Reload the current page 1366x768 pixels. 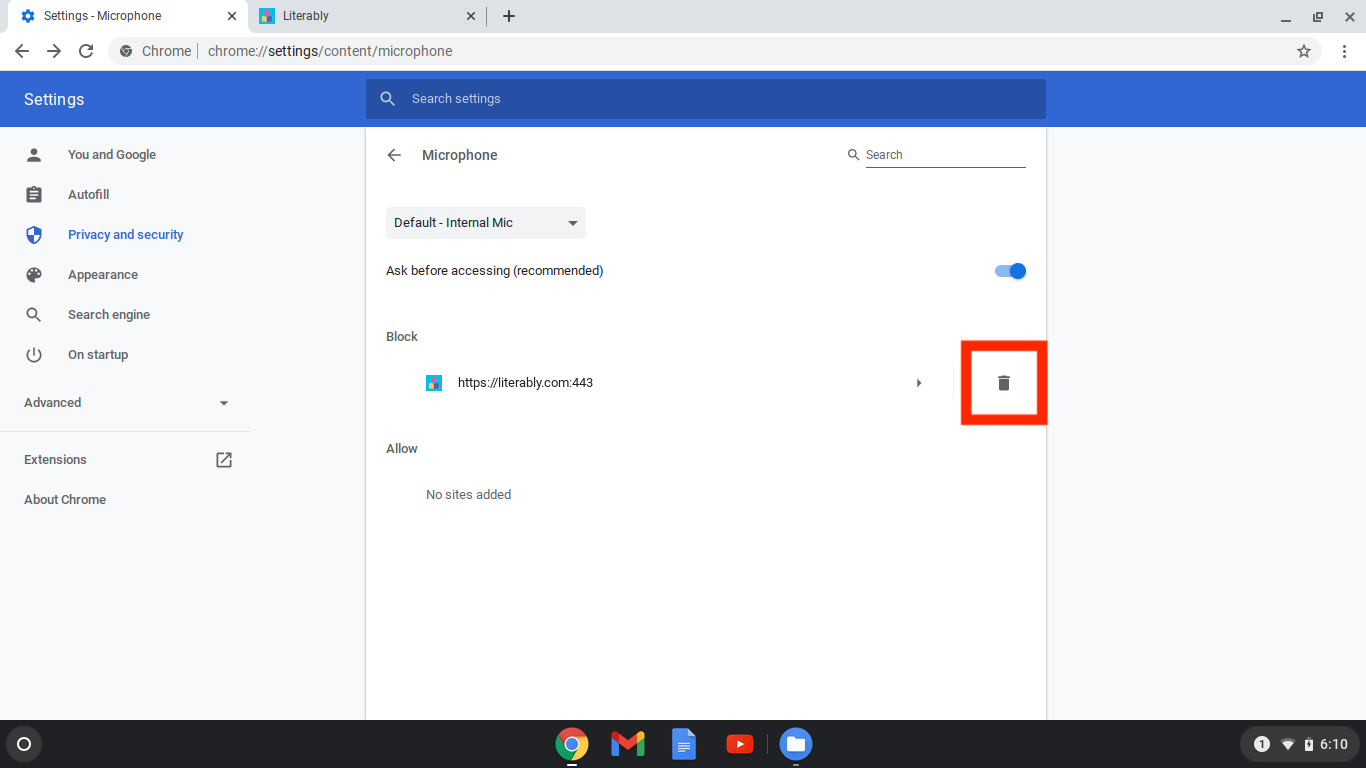[86, 51]
